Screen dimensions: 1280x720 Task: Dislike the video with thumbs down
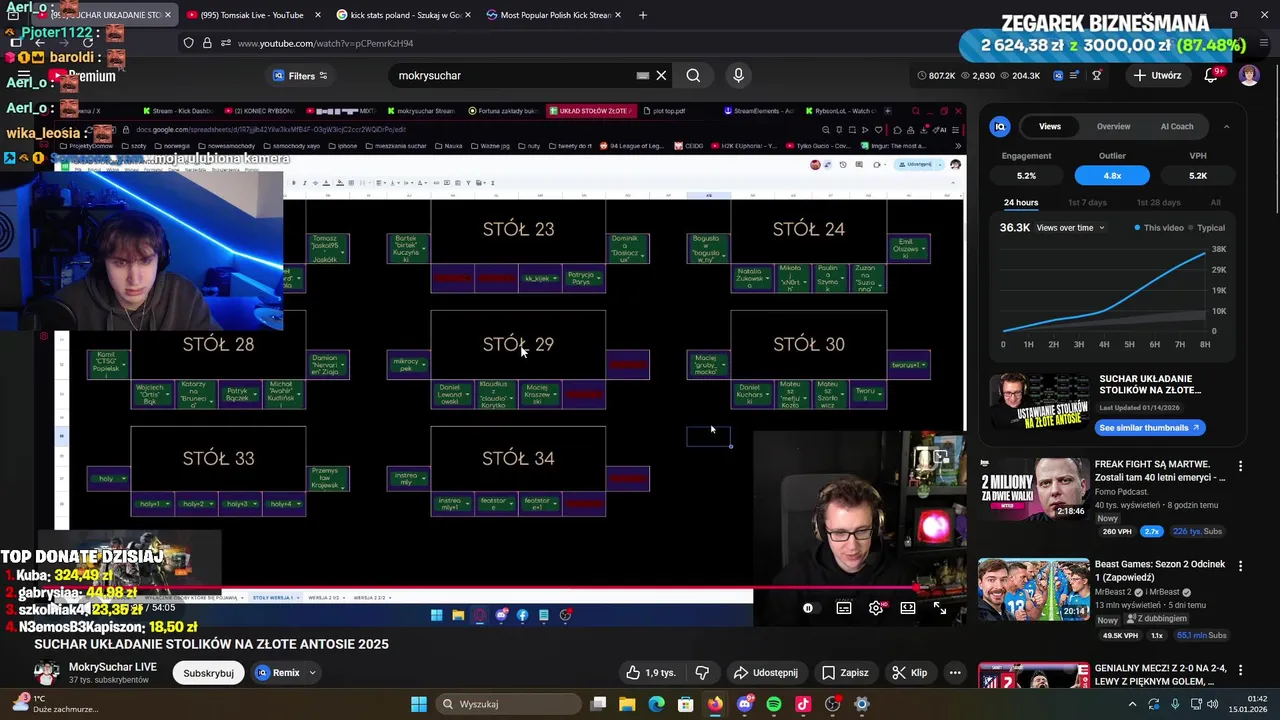pos(702,673)
